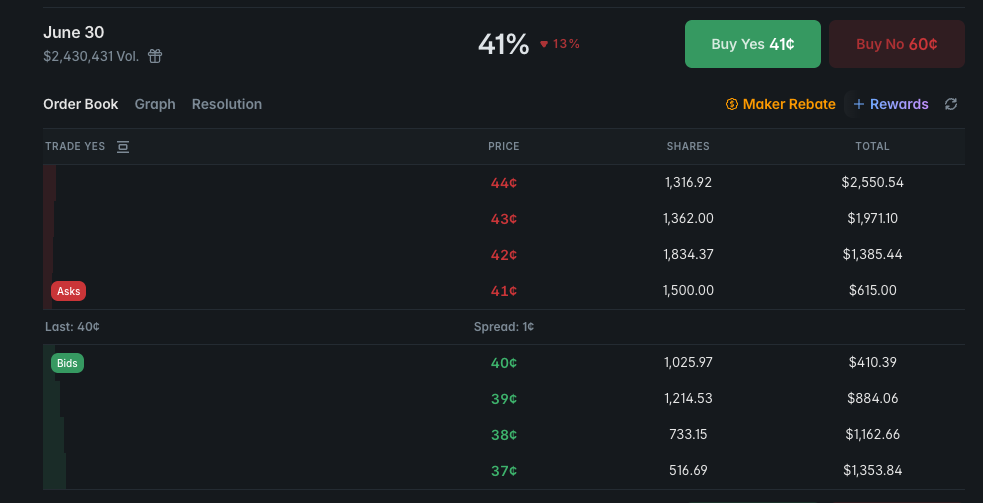
Task: Select the 40¢ bid price row
Action: pos(504,363)
